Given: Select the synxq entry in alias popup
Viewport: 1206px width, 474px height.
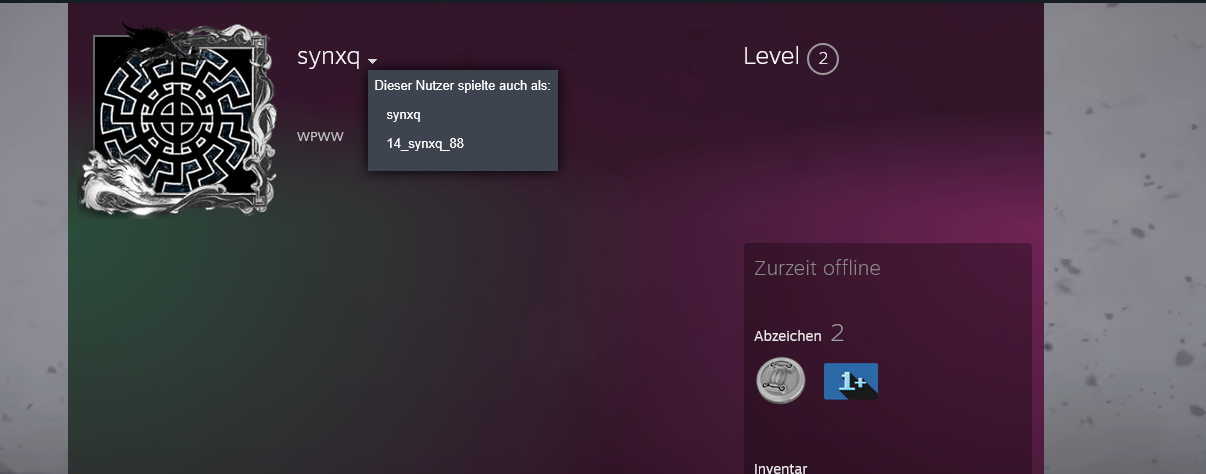Looking at the screenshot, I should tap(403, 115).
